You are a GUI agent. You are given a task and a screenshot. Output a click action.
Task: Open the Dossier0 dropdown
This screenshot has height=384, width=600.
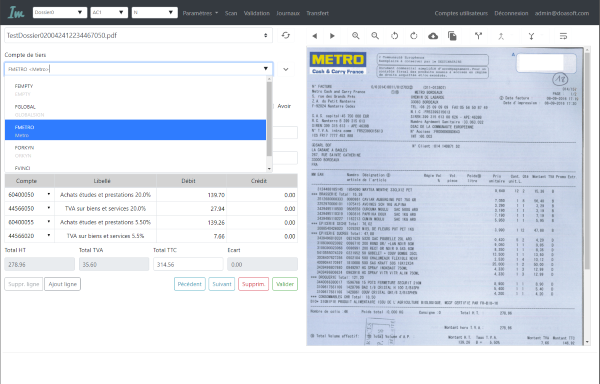pyautogui.click(x=60, y=12)
